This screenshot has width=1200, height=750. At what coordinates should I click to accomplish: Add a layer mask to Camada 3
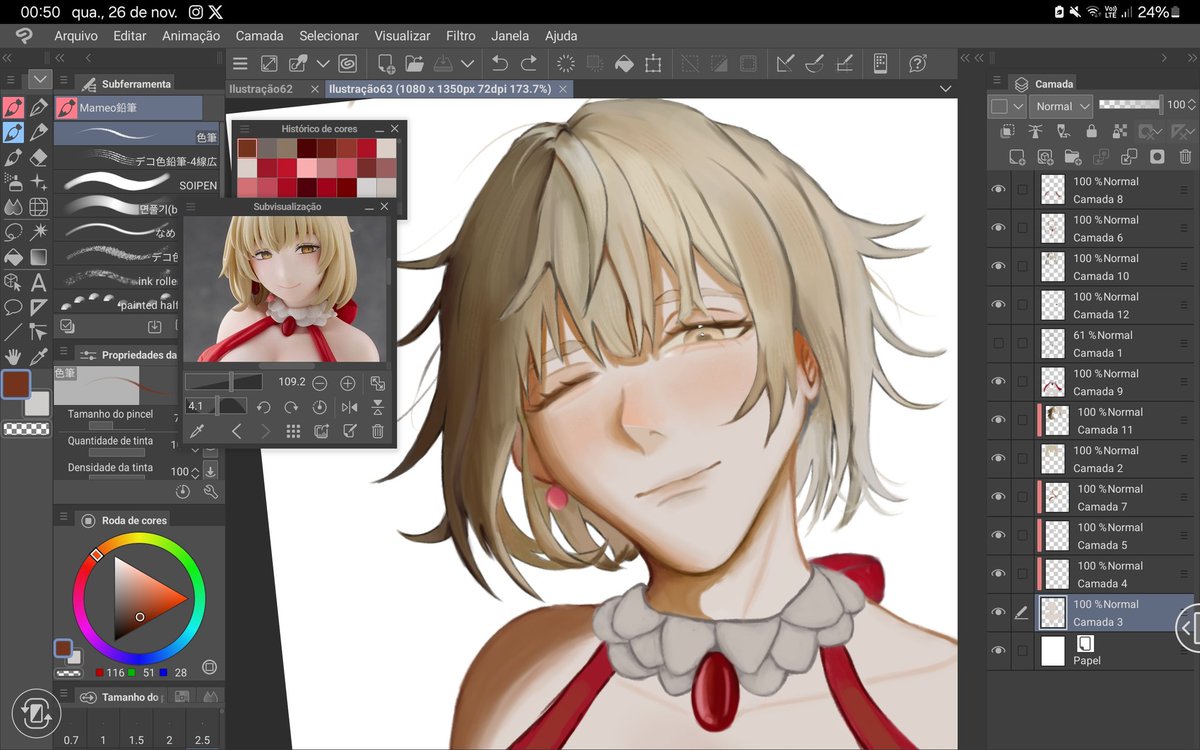pos(1156,157)
